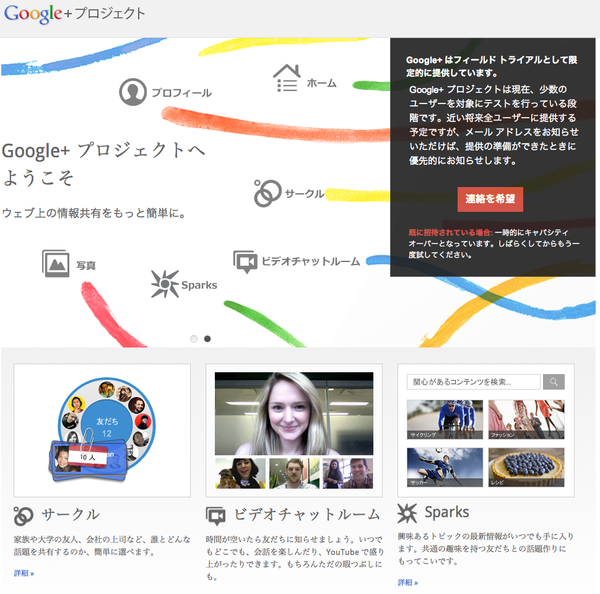Select the second carousel dot indicator
The width and height of the screenshot is (600, 594).
[207, 339]
